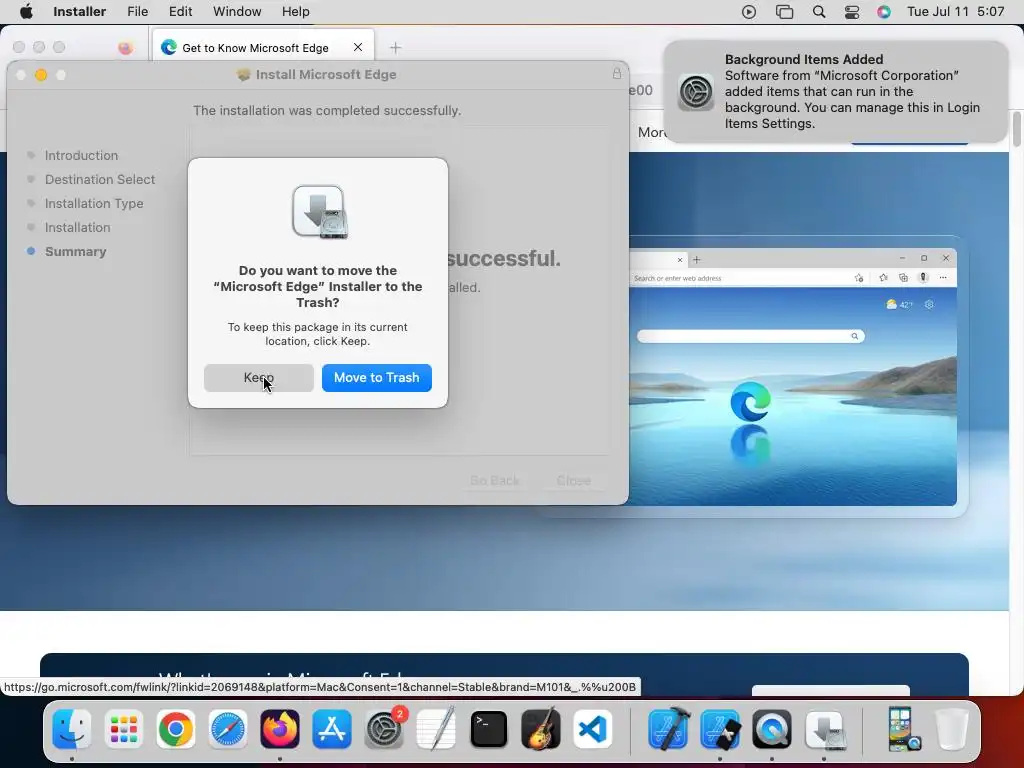Viewport: 1024px width, 768px height.
Task: Click the Edge browser preview image on webpage
Action: click(x=793, y=377)
